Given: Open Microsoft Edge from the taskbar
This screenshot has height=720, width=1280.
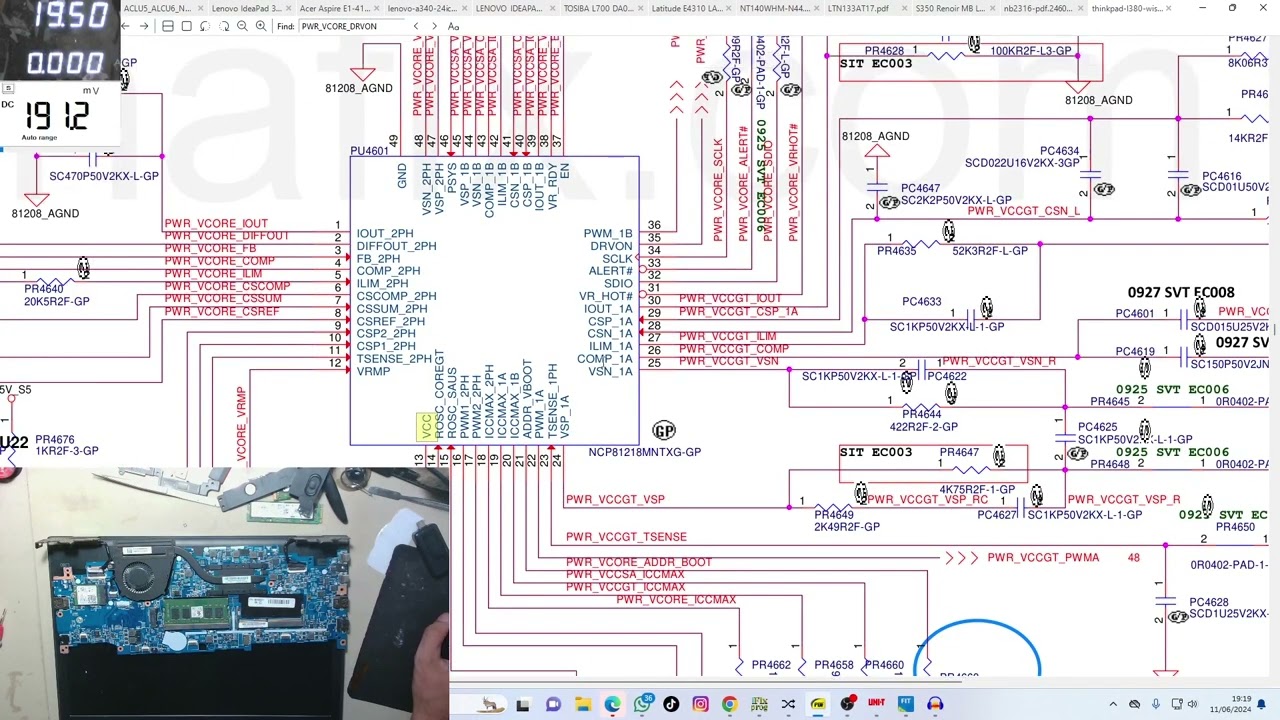Looking at the screenshot, I should pos(612,704).
